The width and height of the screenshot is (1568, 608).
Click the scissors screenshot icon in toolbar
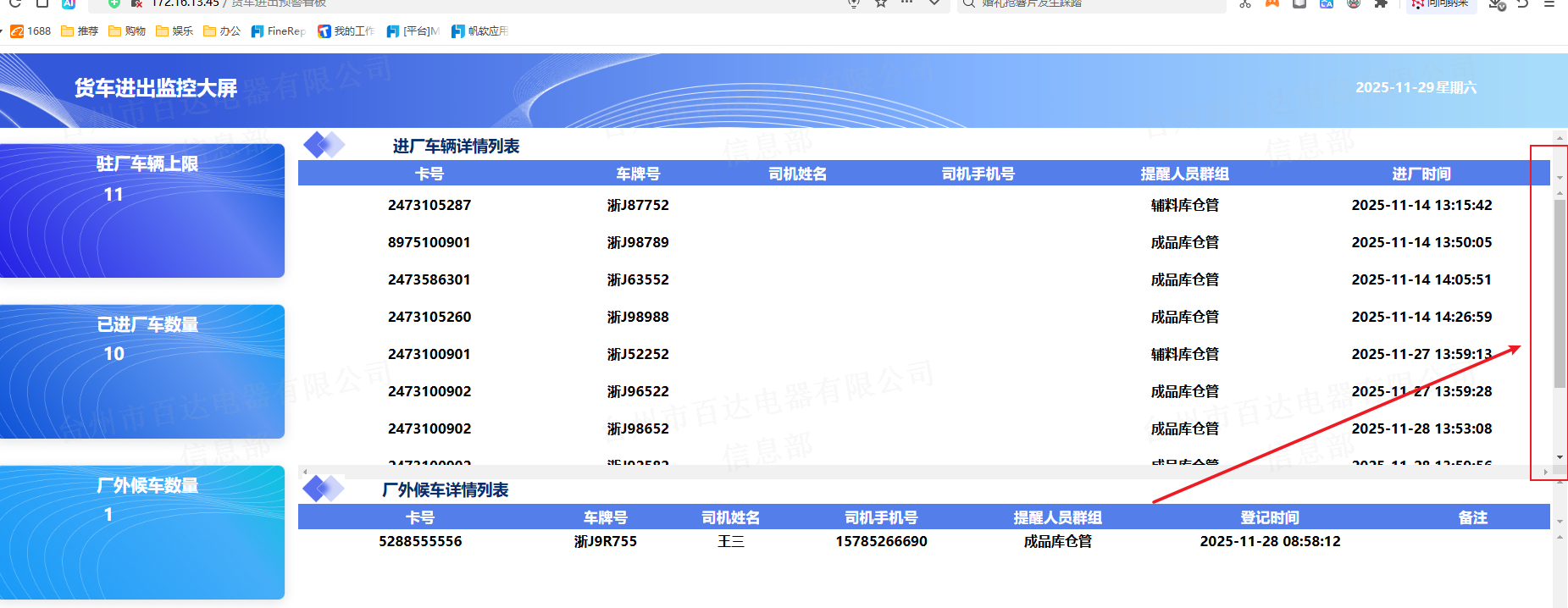1244,3
